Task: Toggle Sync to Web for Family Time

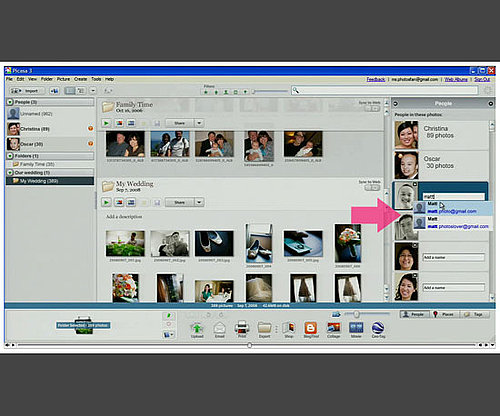Action: click(372, 109)
